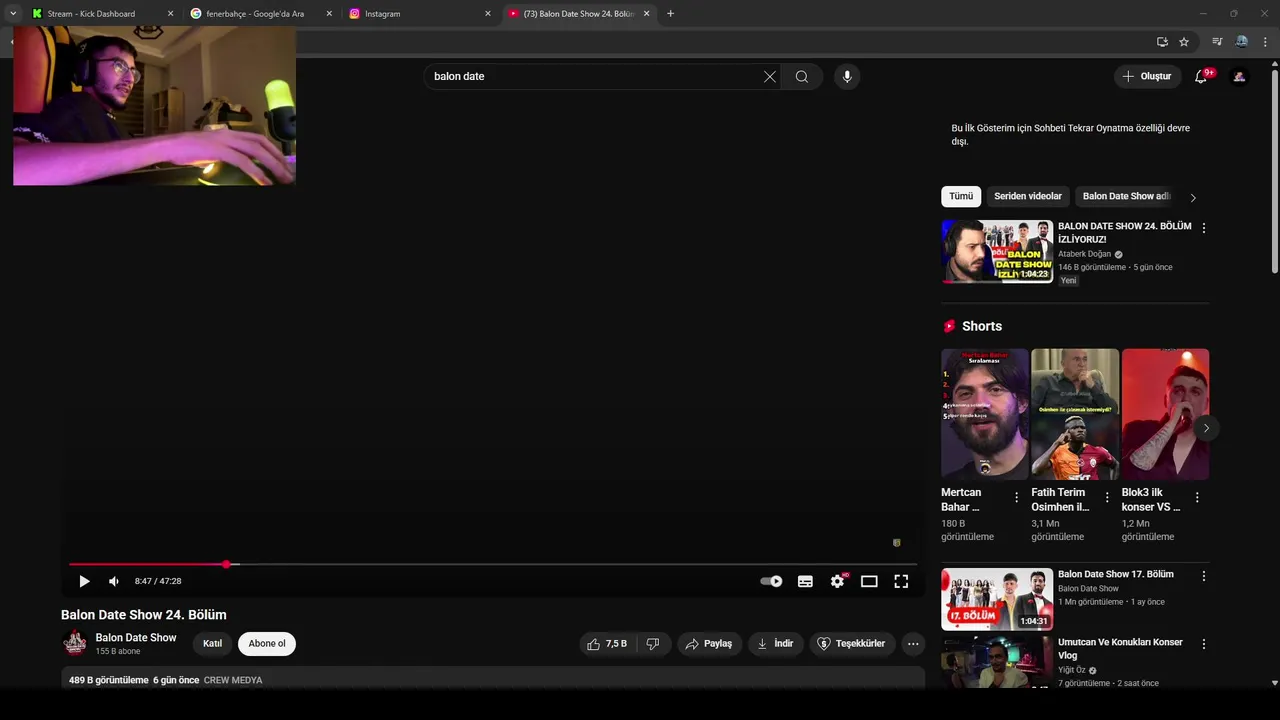Open options for the Blok3 short
This screenshot has width=1280, height=720.
coord(1197,497)
